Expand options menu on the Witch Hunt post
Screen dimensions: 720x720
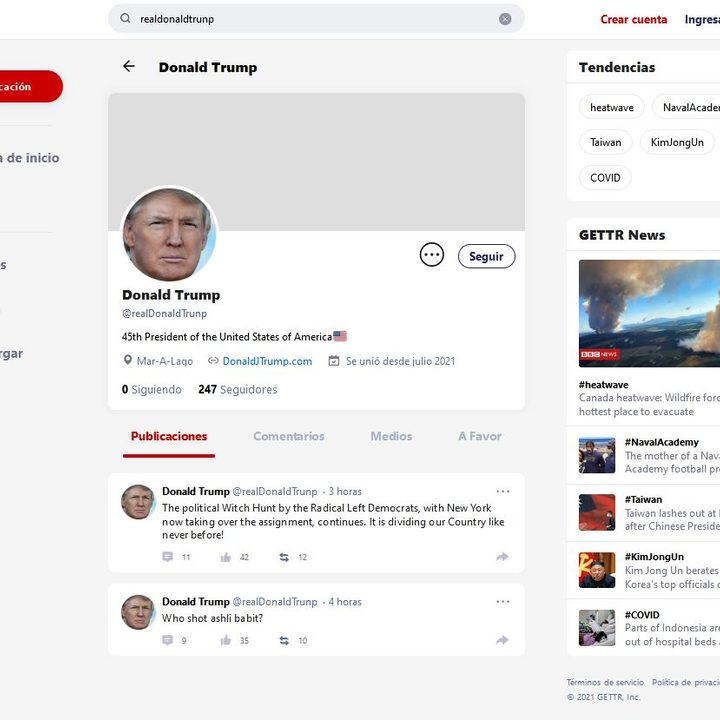click(x=502, y=492)
